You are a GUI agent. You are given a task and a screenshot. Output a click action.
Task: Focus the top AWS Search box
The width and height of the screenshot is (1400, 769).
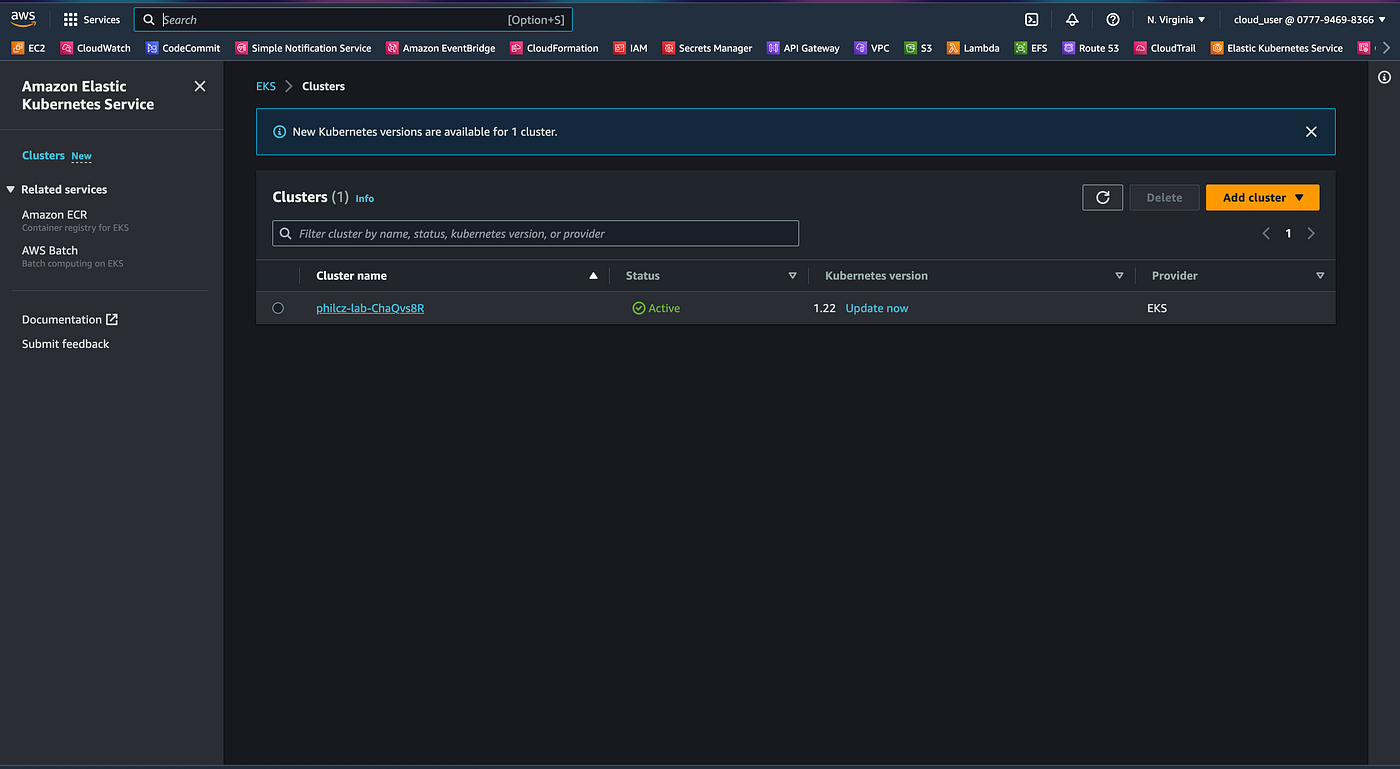click(354, 19)
